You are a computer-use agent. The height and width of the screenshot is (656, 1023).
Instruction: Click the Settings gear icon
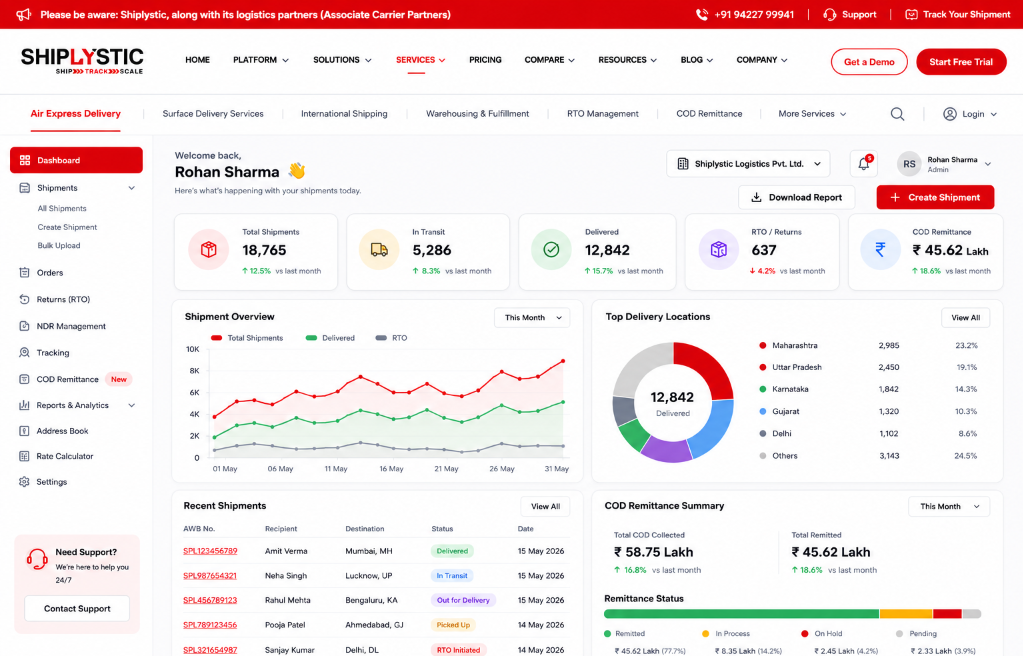point(25,482)
